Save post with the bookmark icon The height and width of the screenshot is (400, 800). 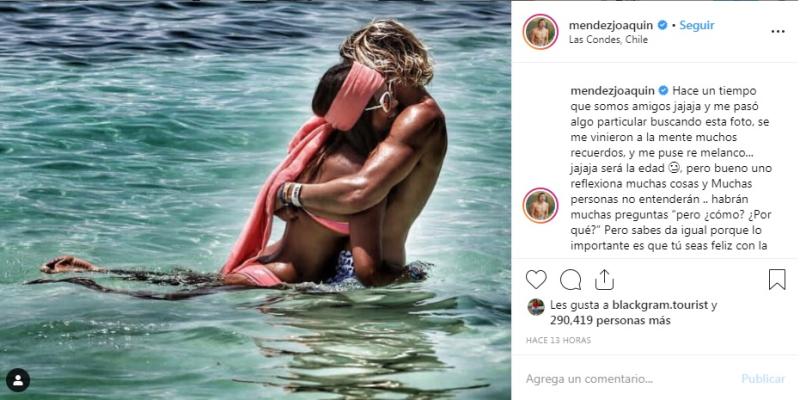click(x=777, y=280)
